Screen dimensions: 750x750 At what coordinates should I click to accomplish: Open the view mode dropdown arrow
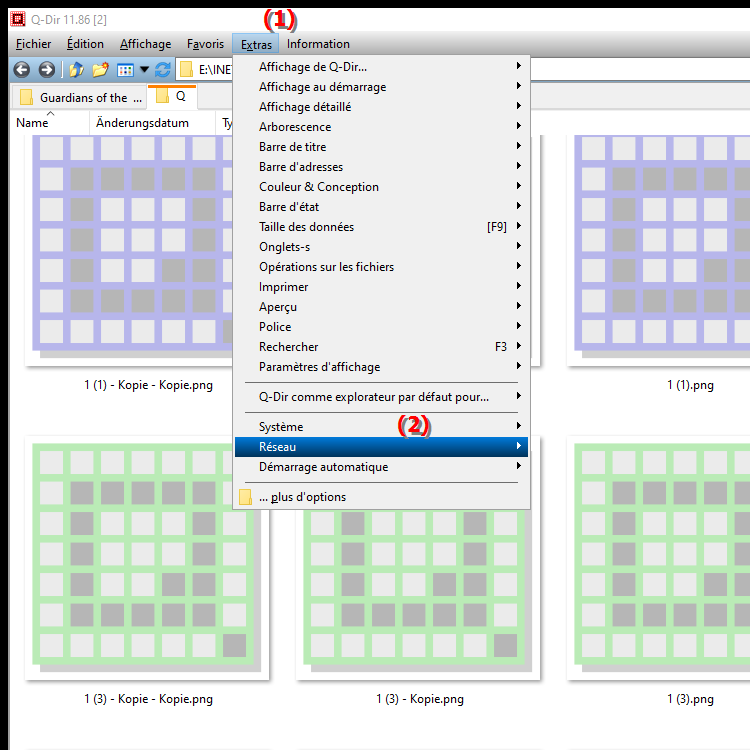coord(144,70)
